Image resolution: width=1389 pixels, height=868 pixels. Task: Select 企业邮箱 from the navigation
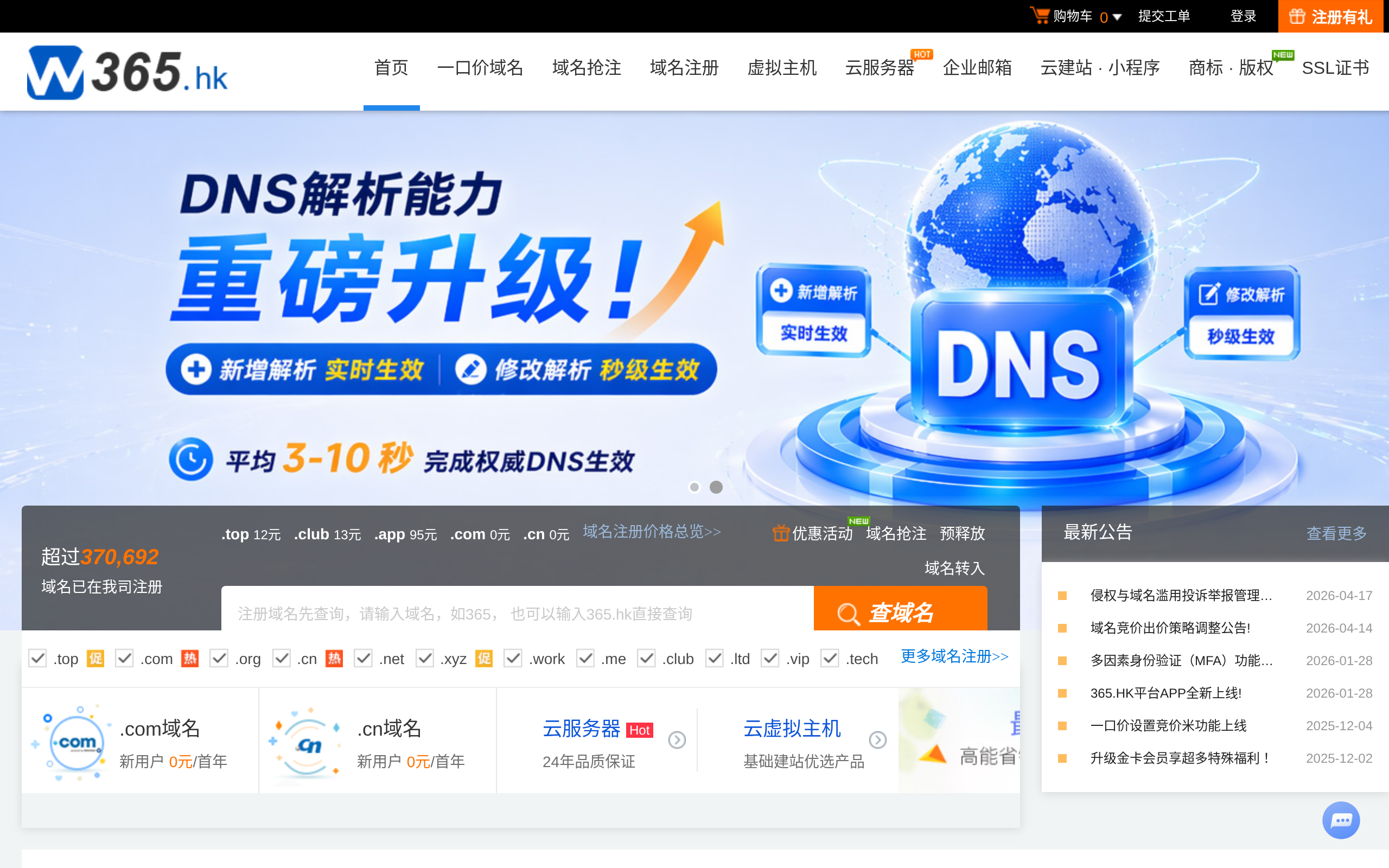[x=978, y=68]
